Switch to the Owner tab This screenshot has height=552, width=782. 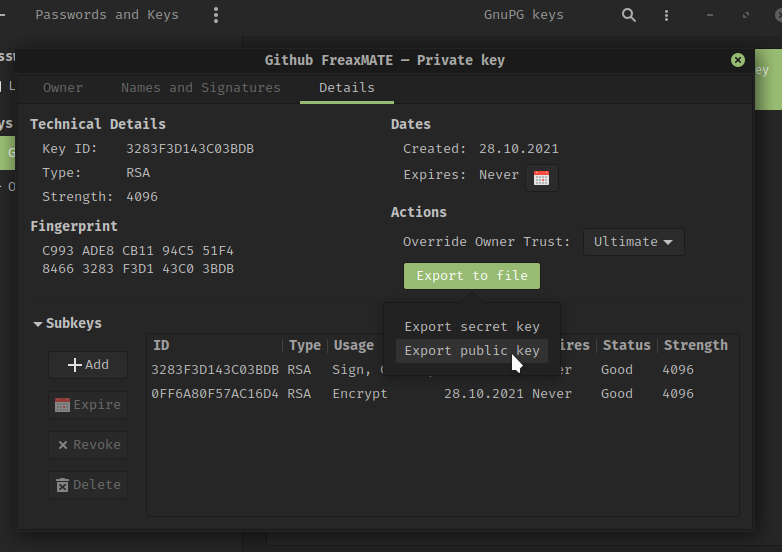(x=63, y=88)
